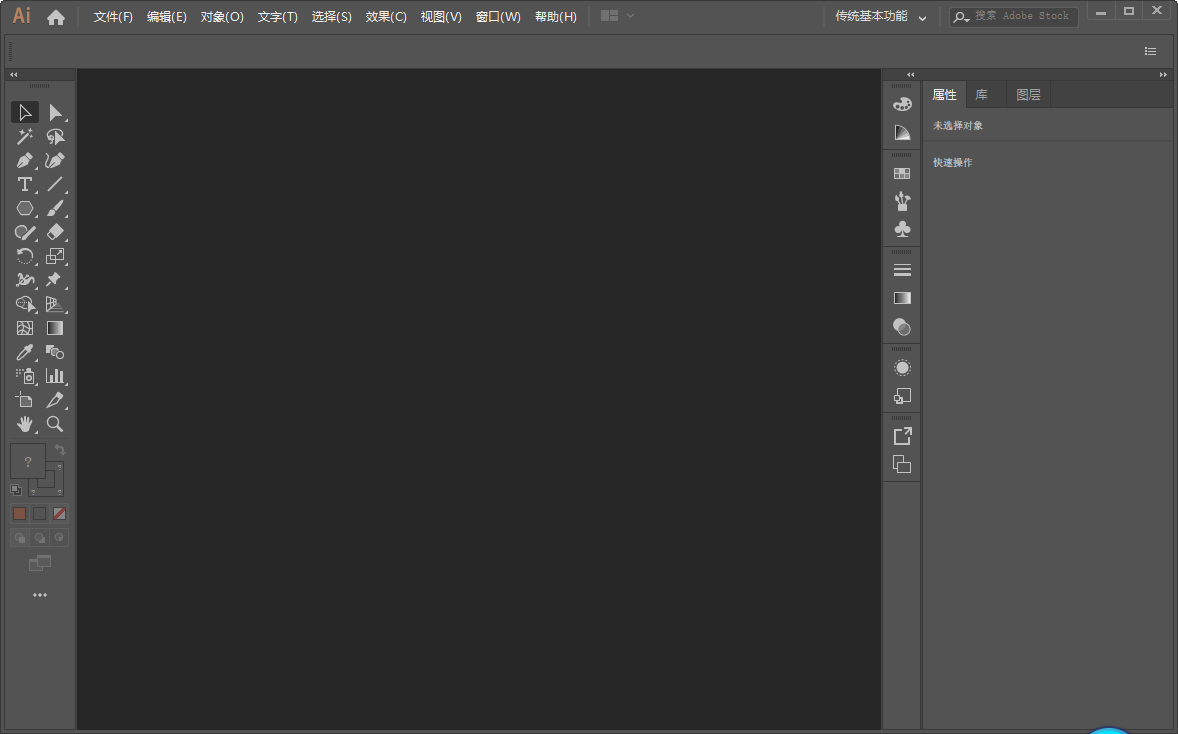1178x734 pixels.
Task: Select the Direct Selection tool
Action: (x=55, y=112)
